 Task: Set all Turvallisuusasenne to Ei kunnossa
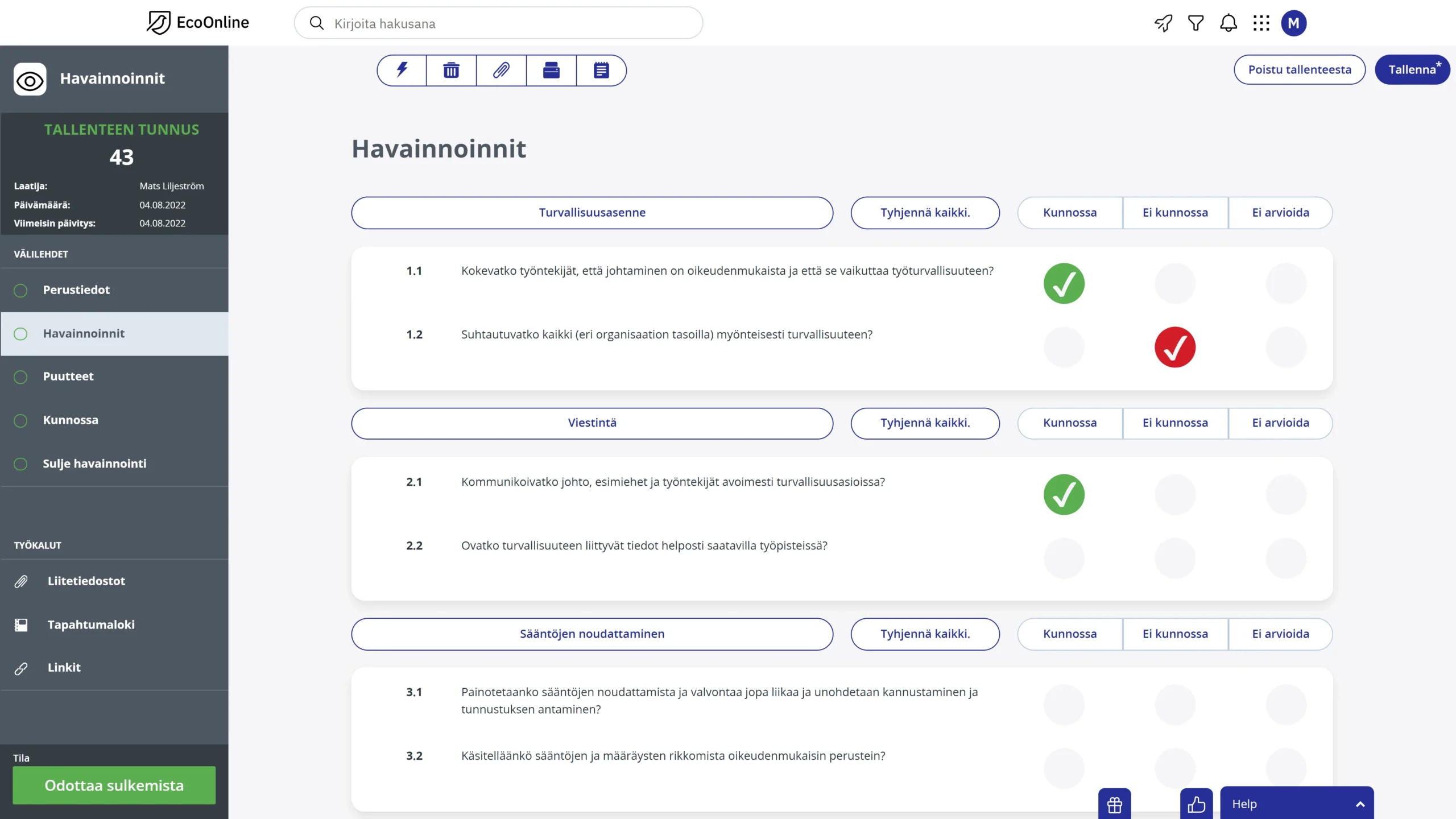click(1175, 213)
